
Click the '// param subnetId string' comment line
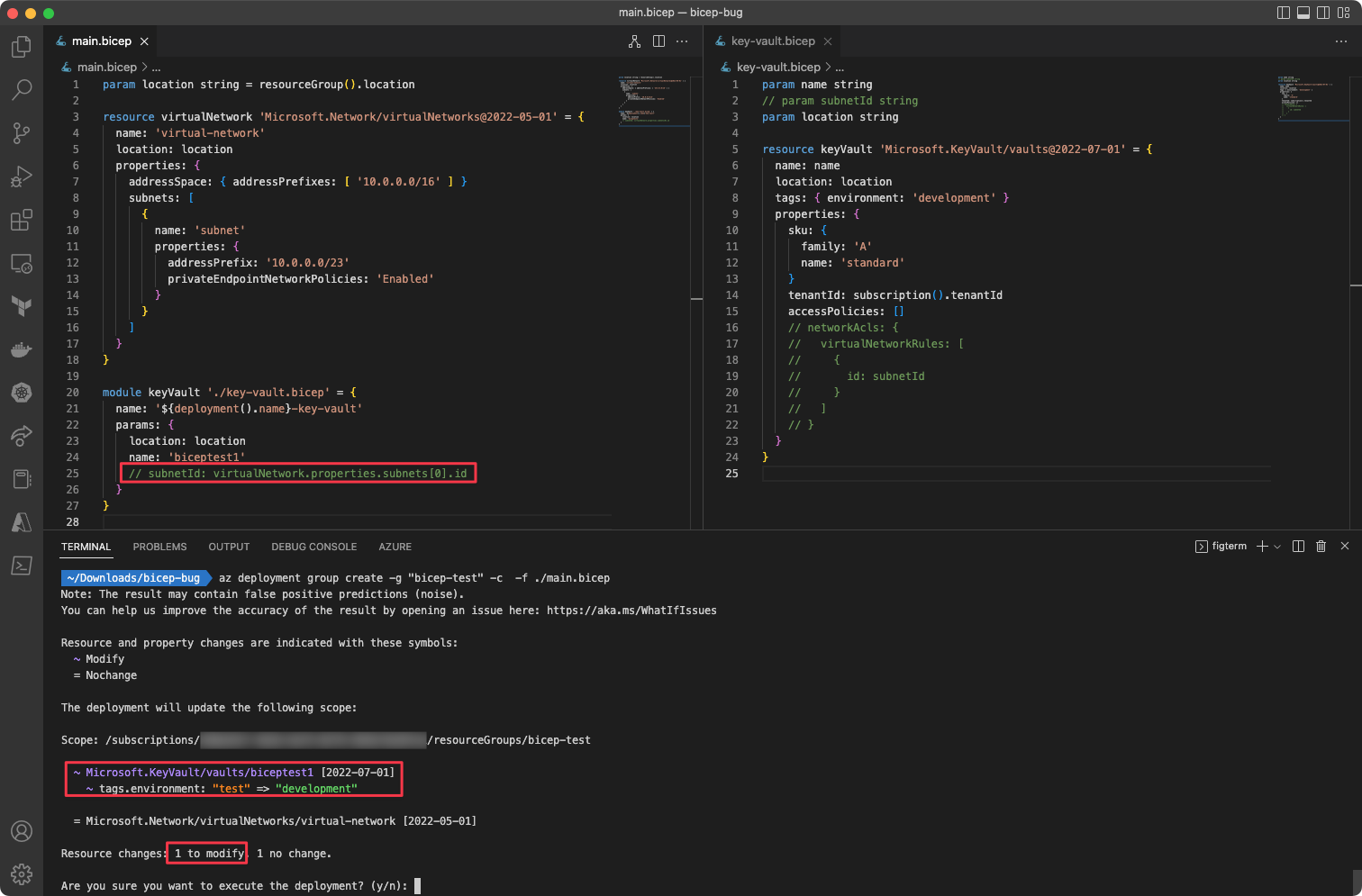tap(840, 101)
